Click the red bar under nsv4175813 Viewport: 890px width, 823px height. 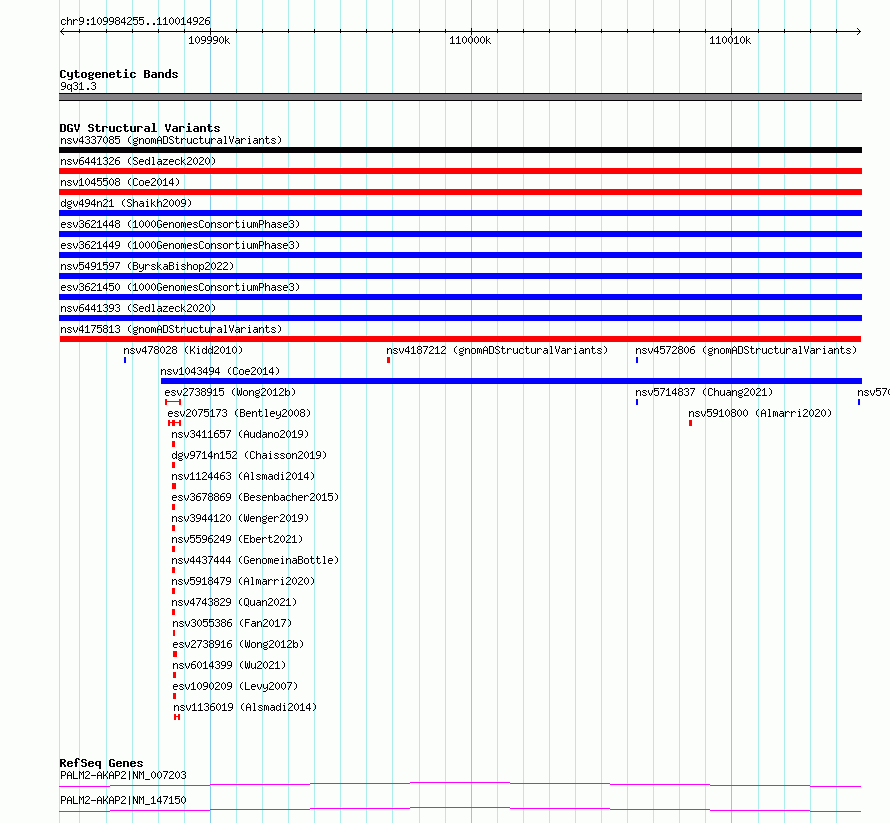[460, 339]
